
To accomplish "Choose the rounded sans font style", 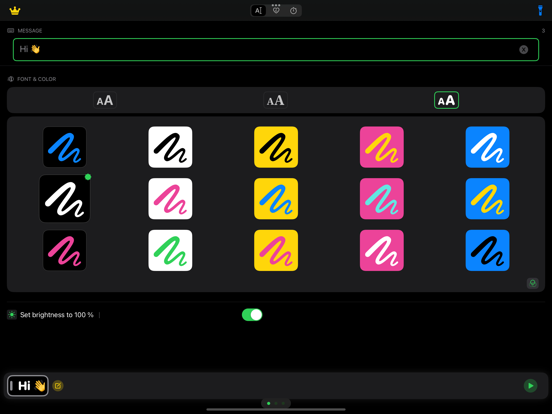I will (x=105, y=100).
